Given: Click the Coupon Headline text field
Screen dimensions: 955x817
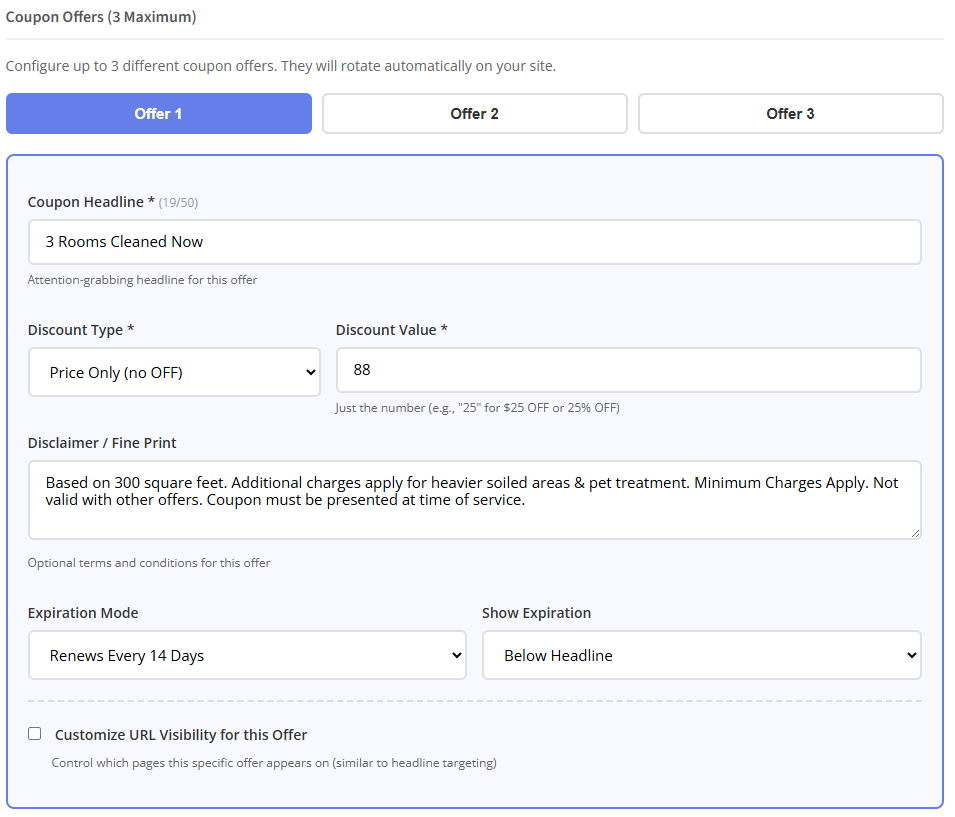Looking at the screenshot, I should [474, 242].
